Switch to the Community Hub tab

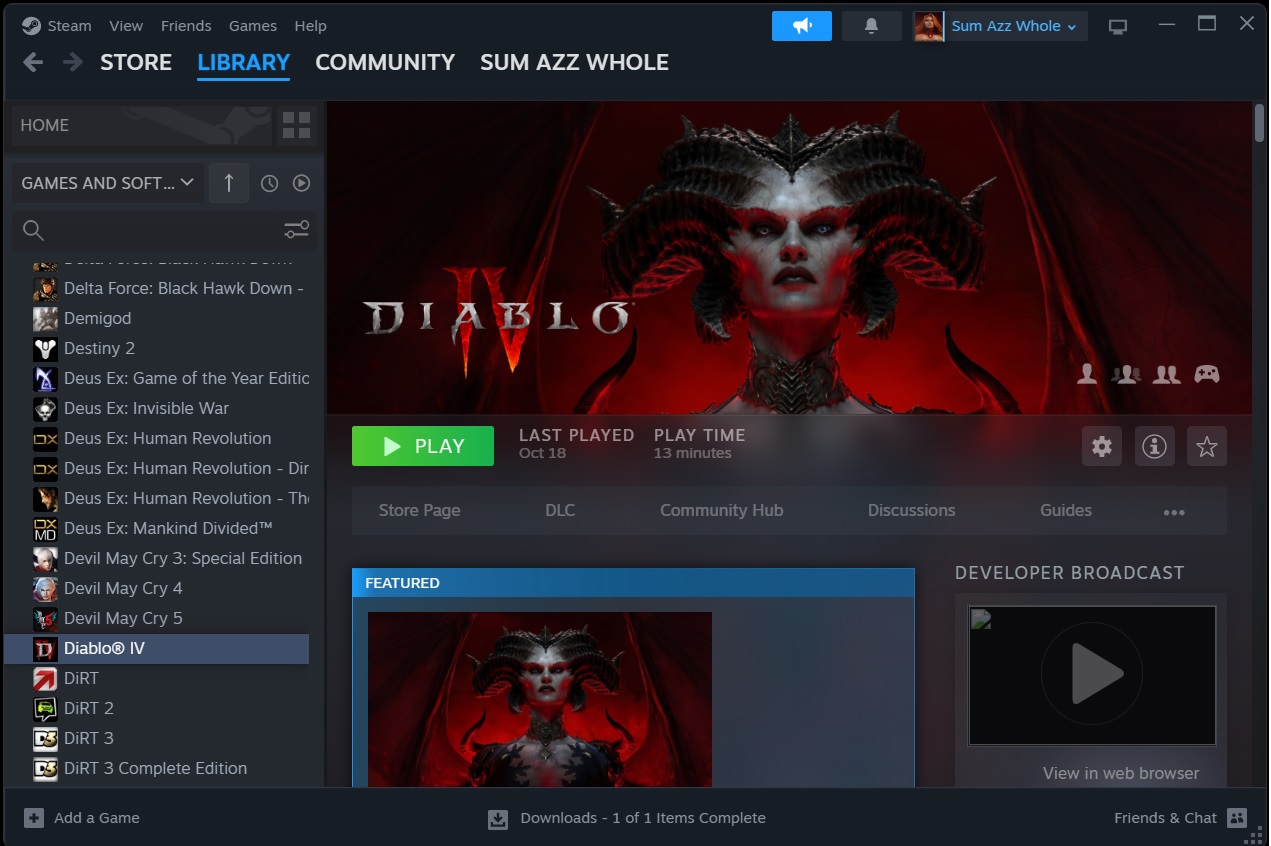point(720,510)
